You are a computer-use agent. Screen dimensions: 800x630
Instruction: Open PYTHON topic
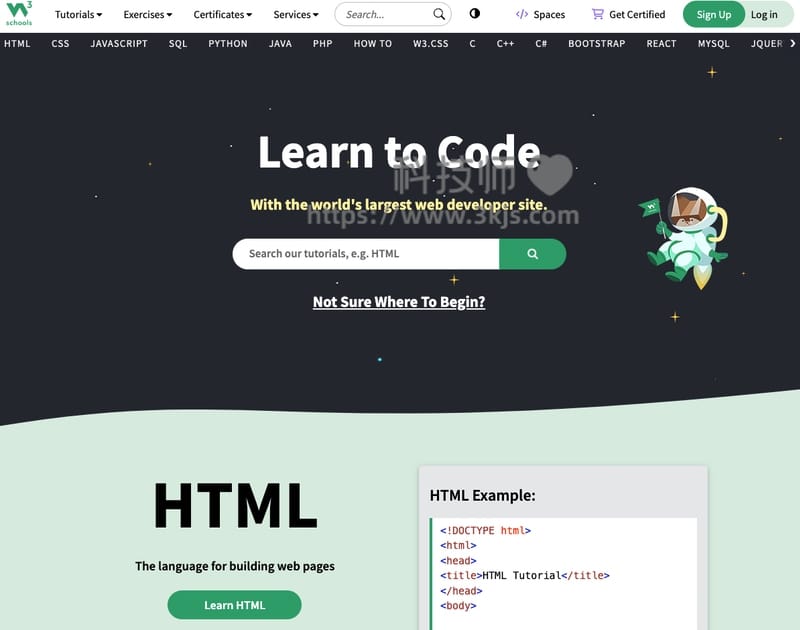click(228, 44)
